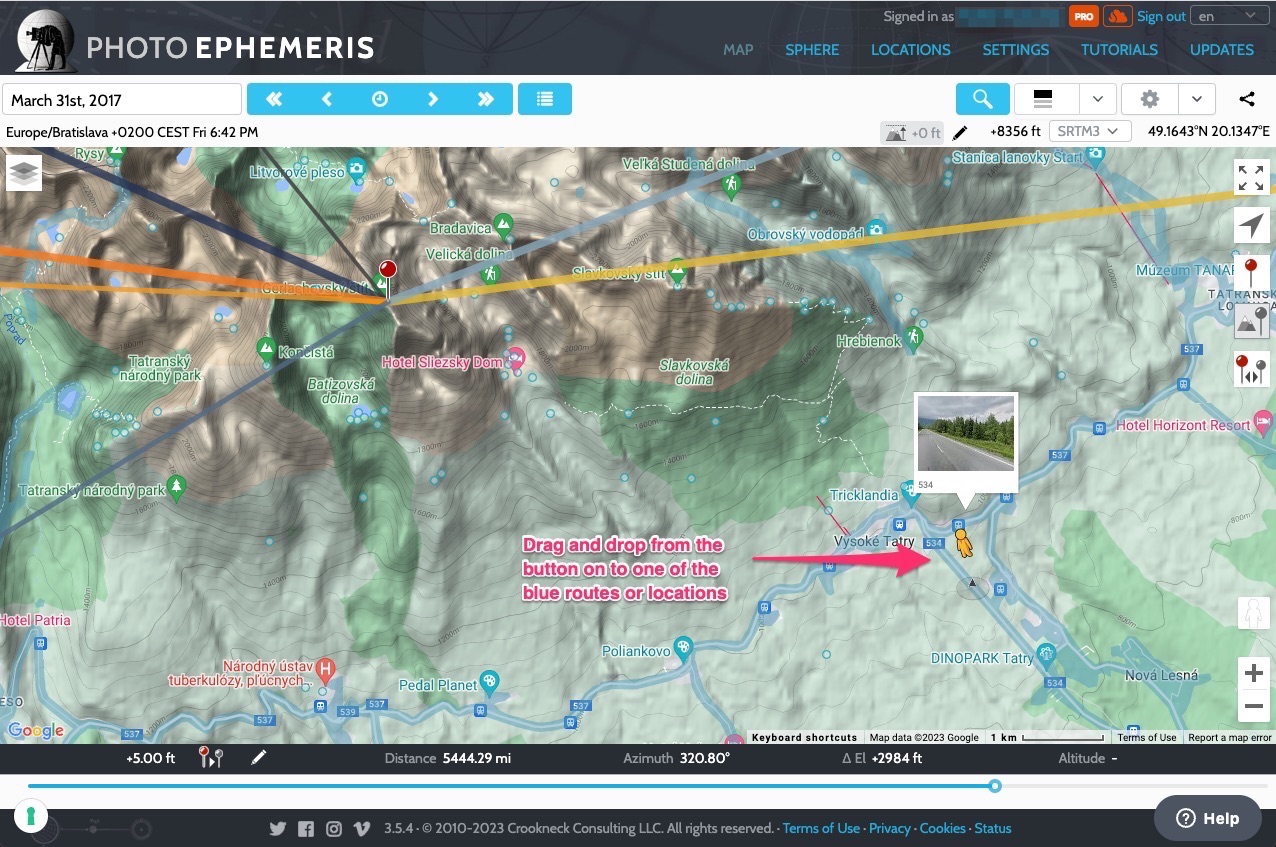Expand the settings gear dropdown arrow
The height and width of the screenshot is (847, 1276).
pyautogui.click(x=1197, y=99)
